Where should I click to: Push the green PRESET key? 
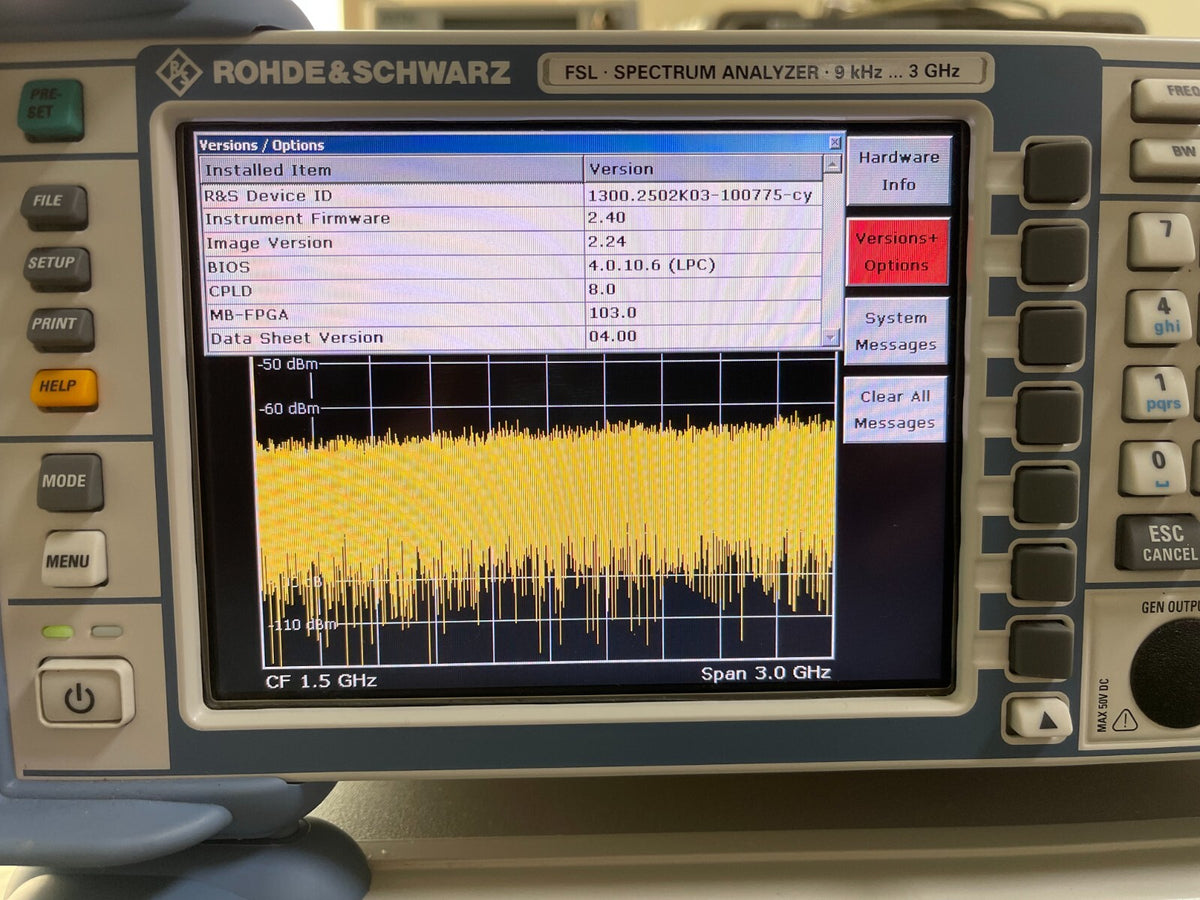[50, 109]
